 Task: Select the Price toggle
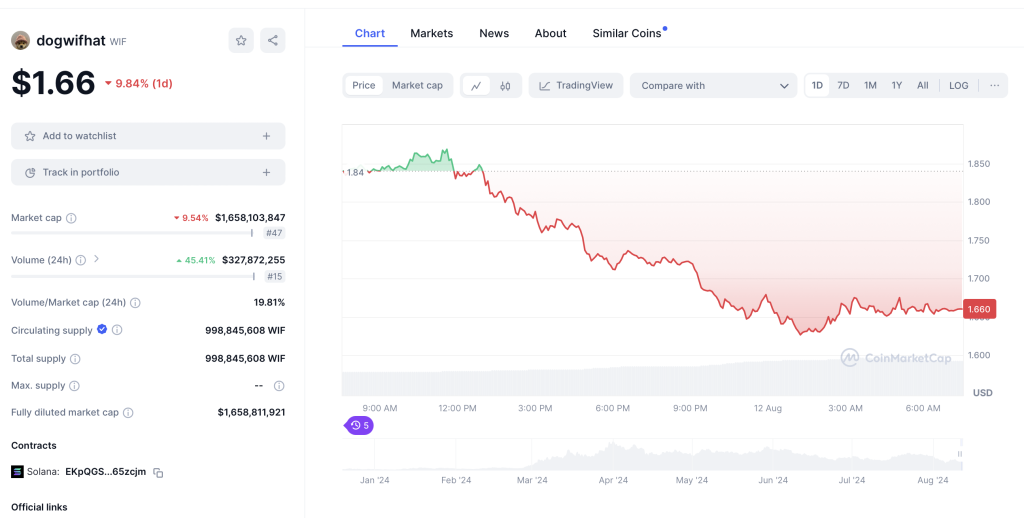point(364,86)
